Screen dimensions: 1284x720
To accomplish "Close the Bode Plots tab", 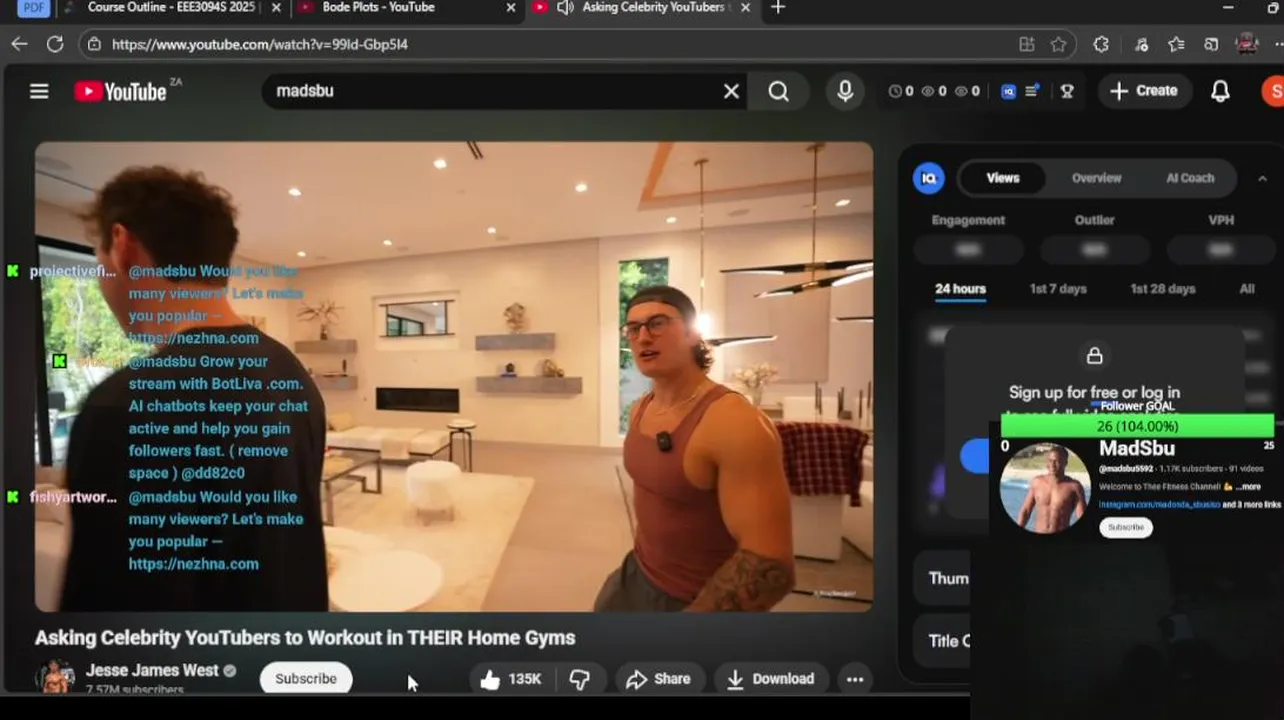I will click(511, 8).
